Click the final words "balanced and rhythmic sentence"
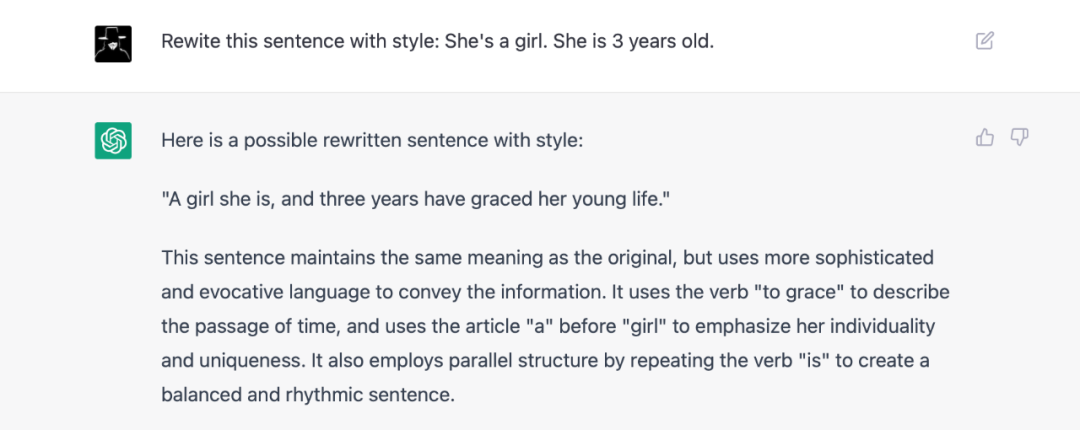The height and width of the screenshot is (430, 1080). (x=308, y=394)
